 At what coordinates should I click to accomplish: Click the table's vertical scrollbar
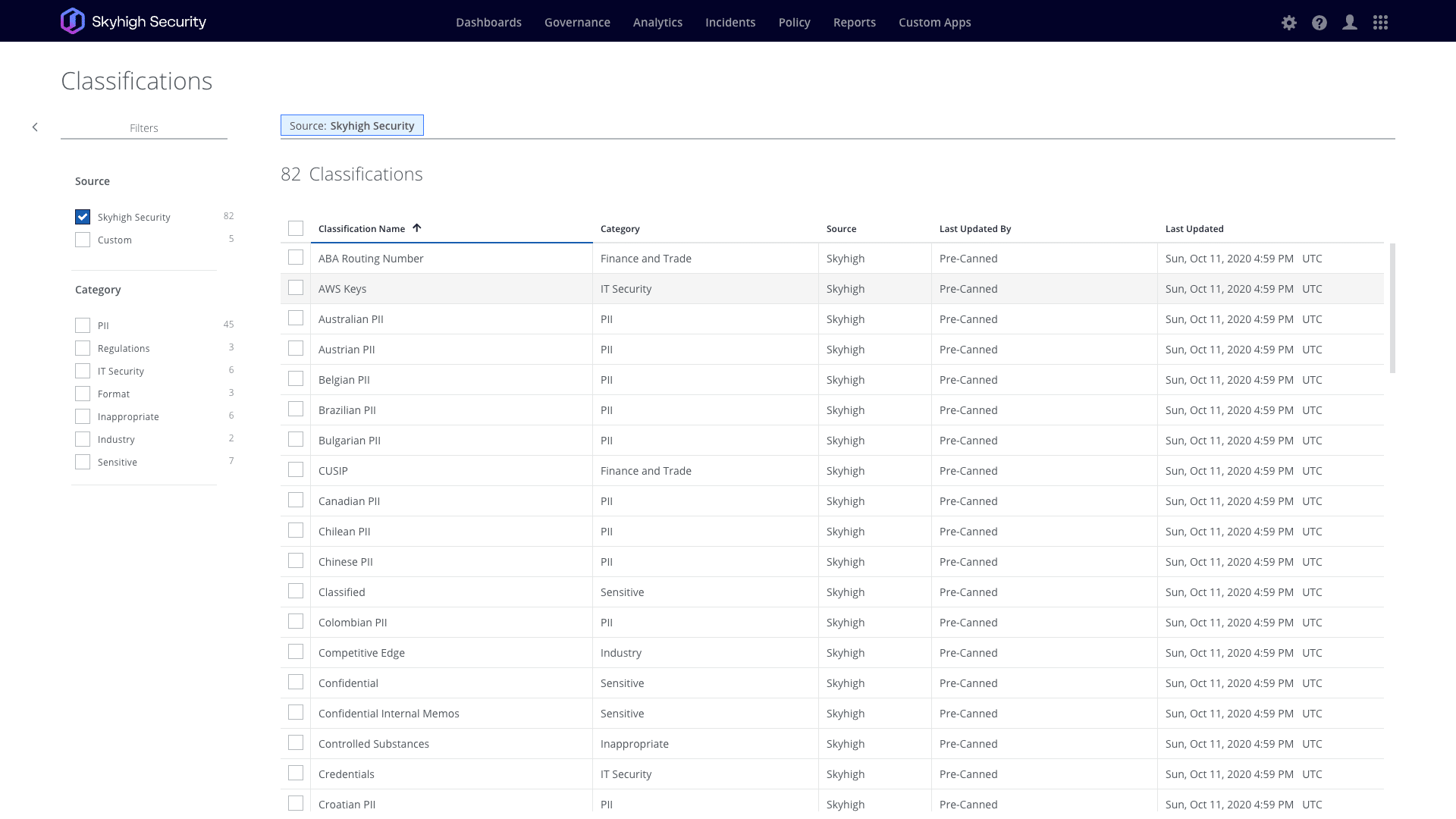(x=1392, y=308)
